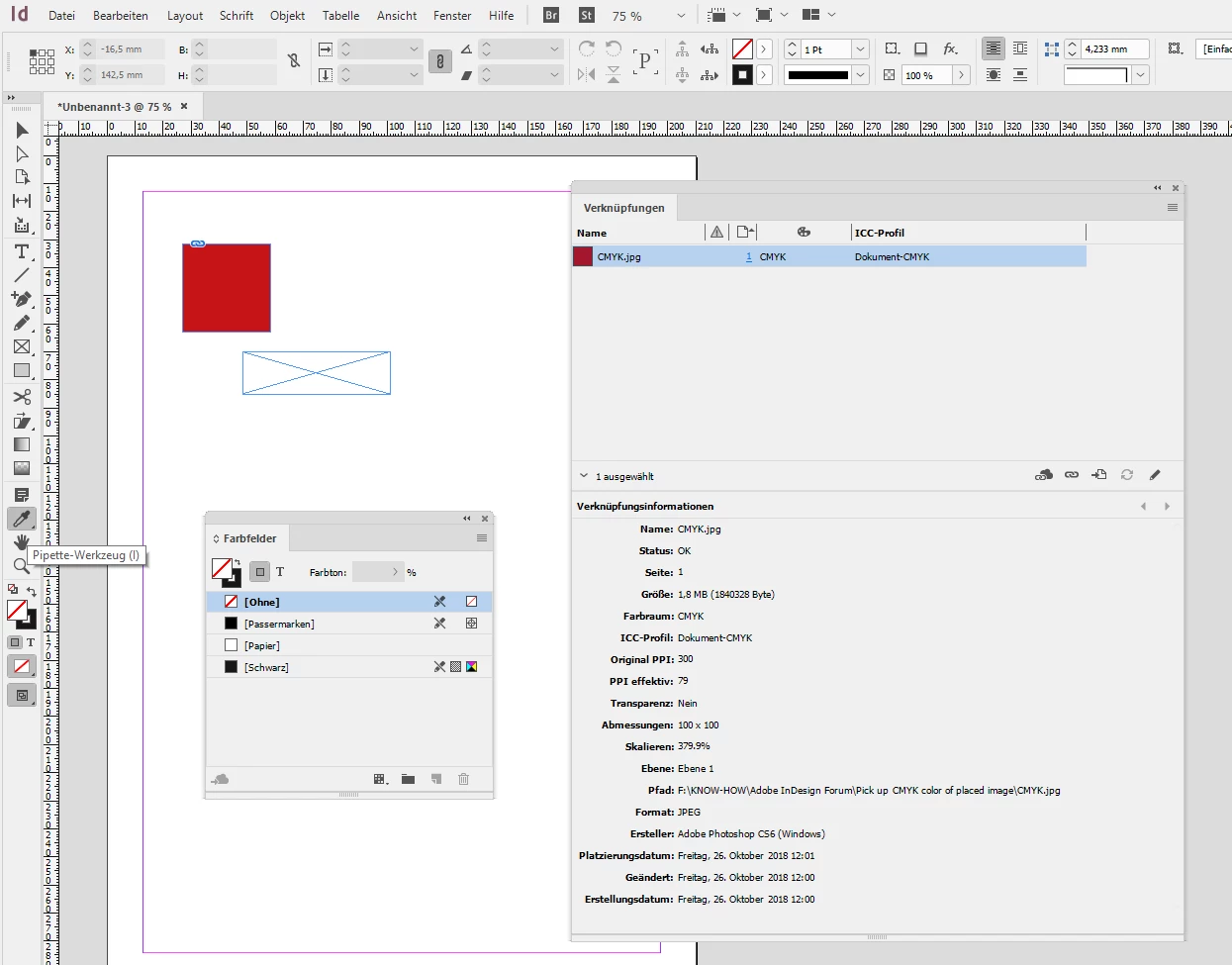Open the screen mode dropdown in top bar
Screen dimensions: 1232x965
[772, 15]
